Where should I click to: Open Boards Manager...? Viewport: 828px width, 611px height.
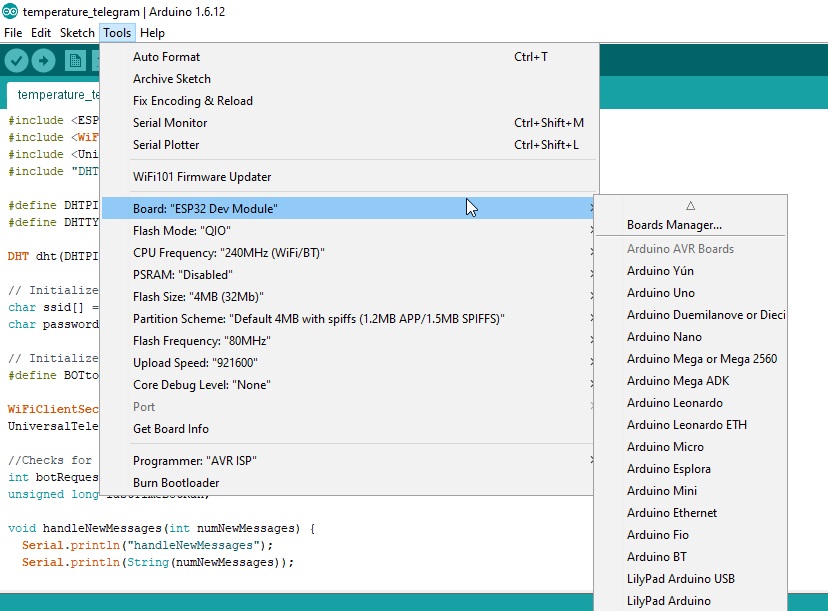pos(691,225)
